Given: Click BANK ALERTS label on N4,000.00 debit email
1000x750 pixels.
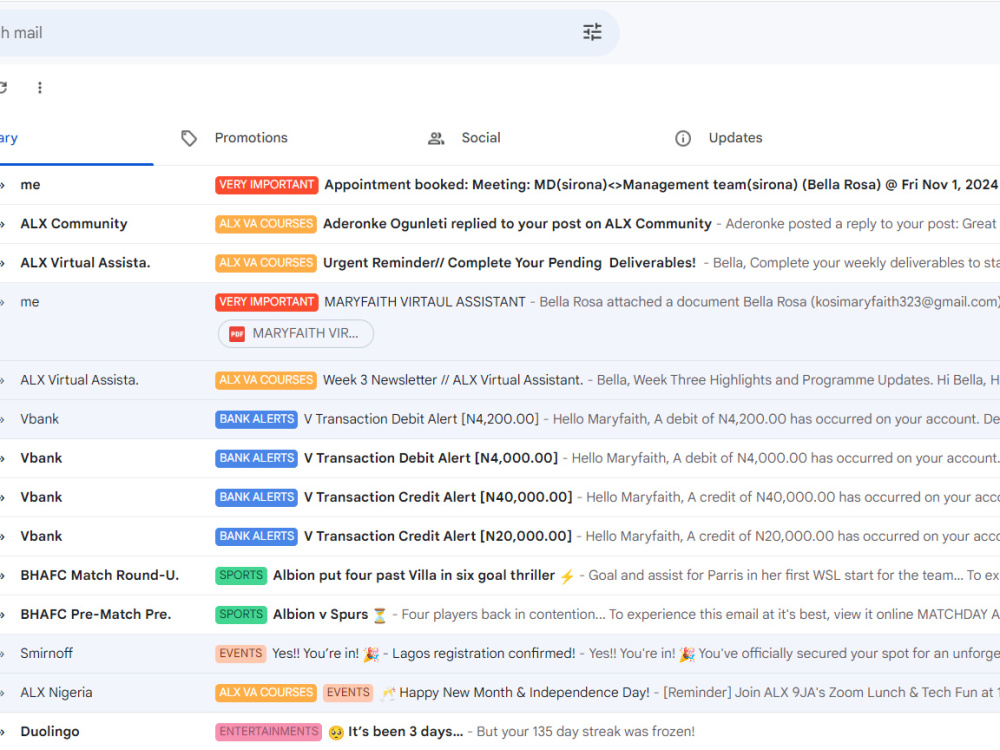Looking at the screenshot, I should [x=256, y=458].
